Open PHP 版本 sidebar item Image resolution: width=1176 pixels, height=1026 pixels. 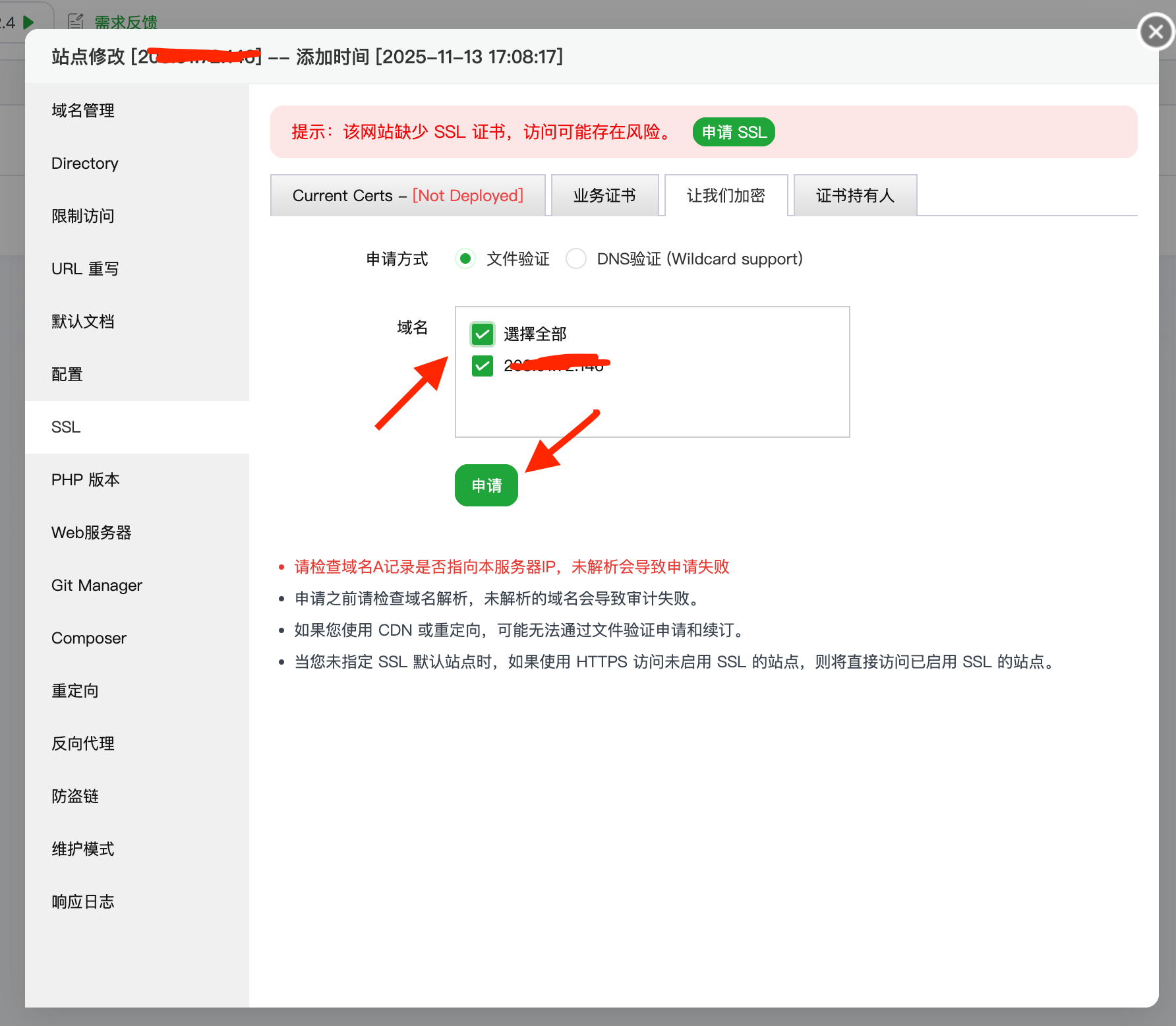(x=86, y=480)
